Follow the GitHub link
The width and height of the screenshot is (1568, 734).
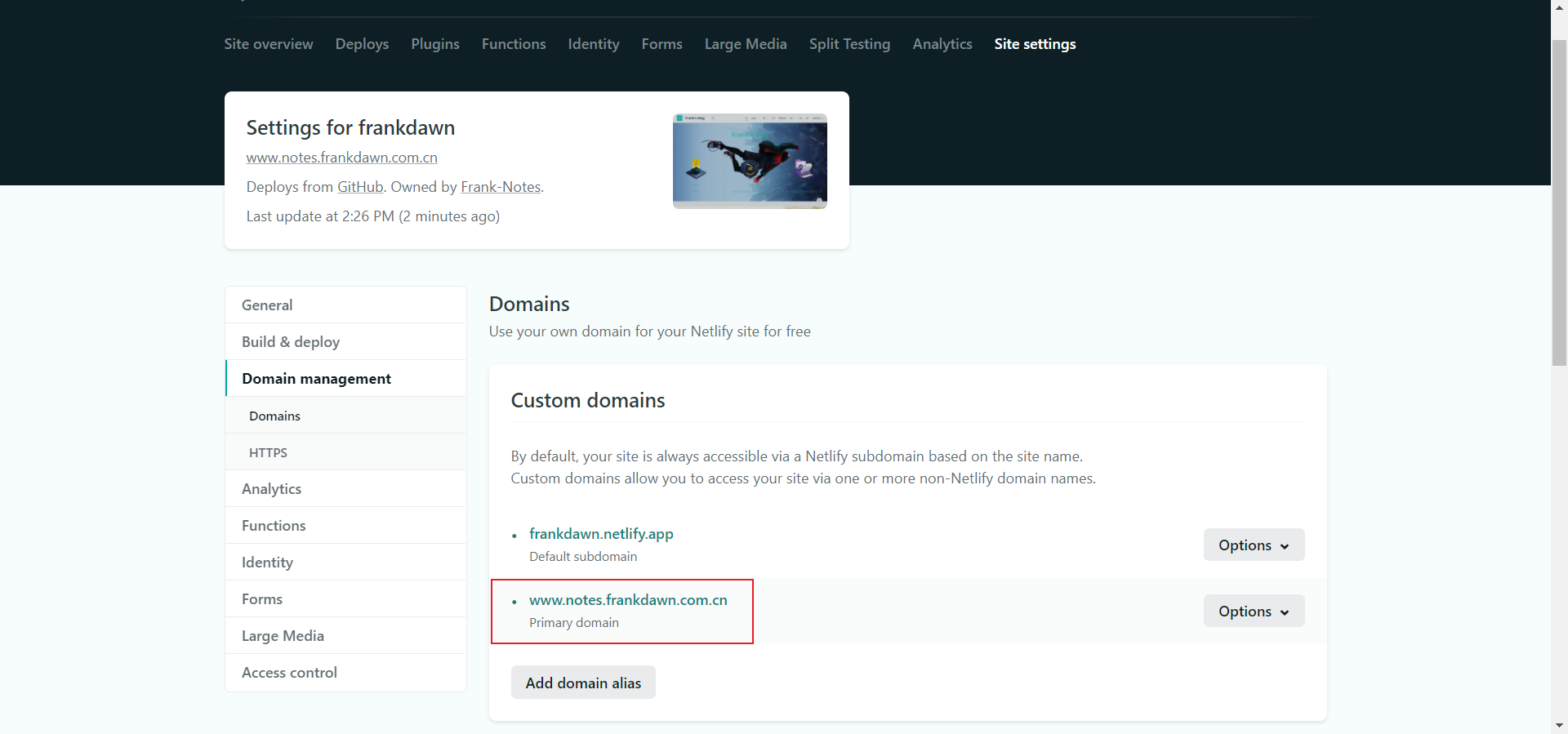(x=360, y=187)
